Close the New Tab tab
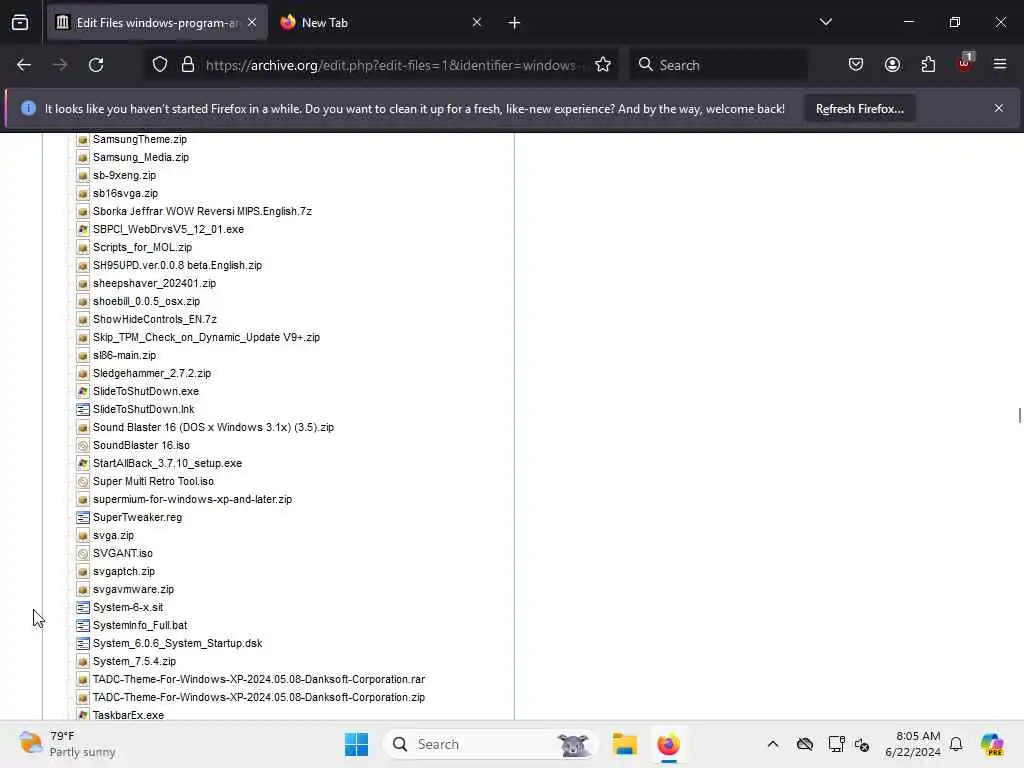 pos(477,22)
